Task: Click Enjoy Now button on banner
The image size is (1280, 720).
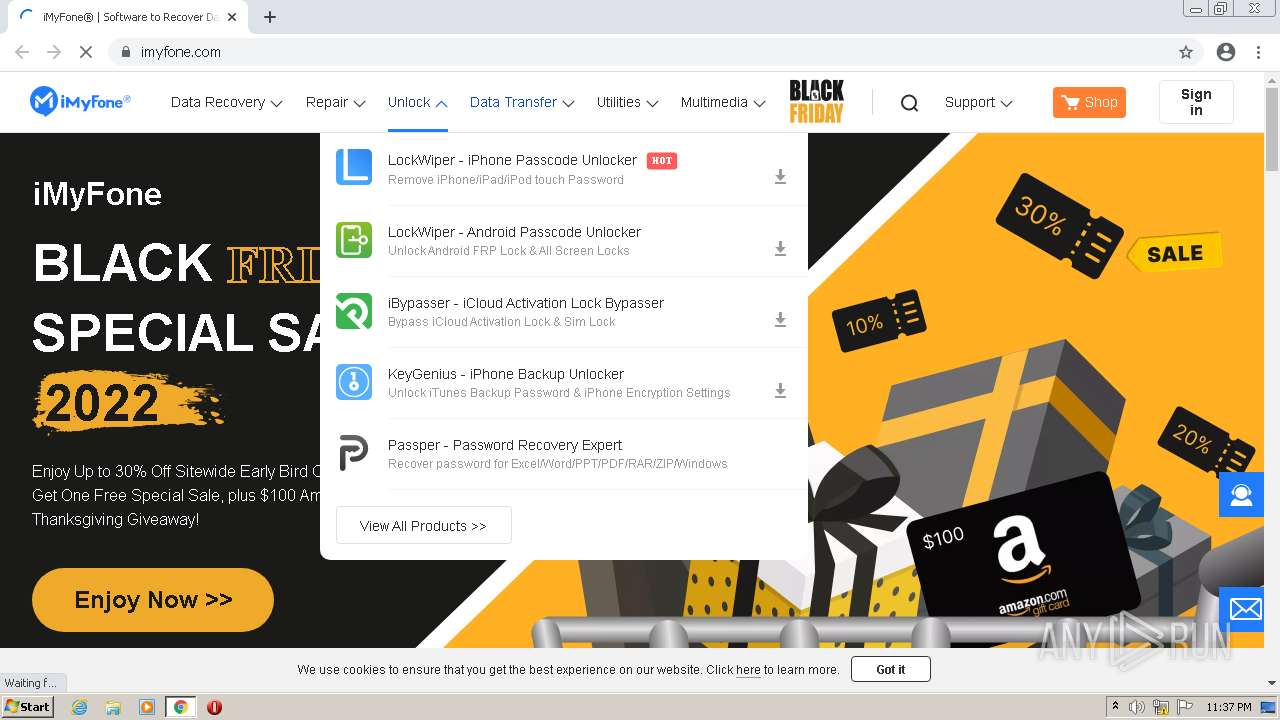Action: coord(153,600)
